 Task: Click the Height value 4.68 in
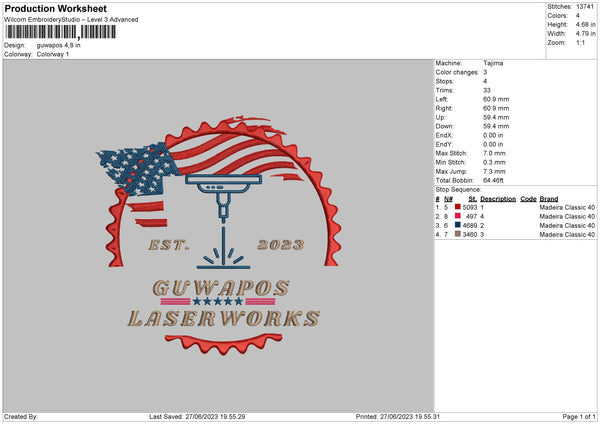(x=585, y=24)
